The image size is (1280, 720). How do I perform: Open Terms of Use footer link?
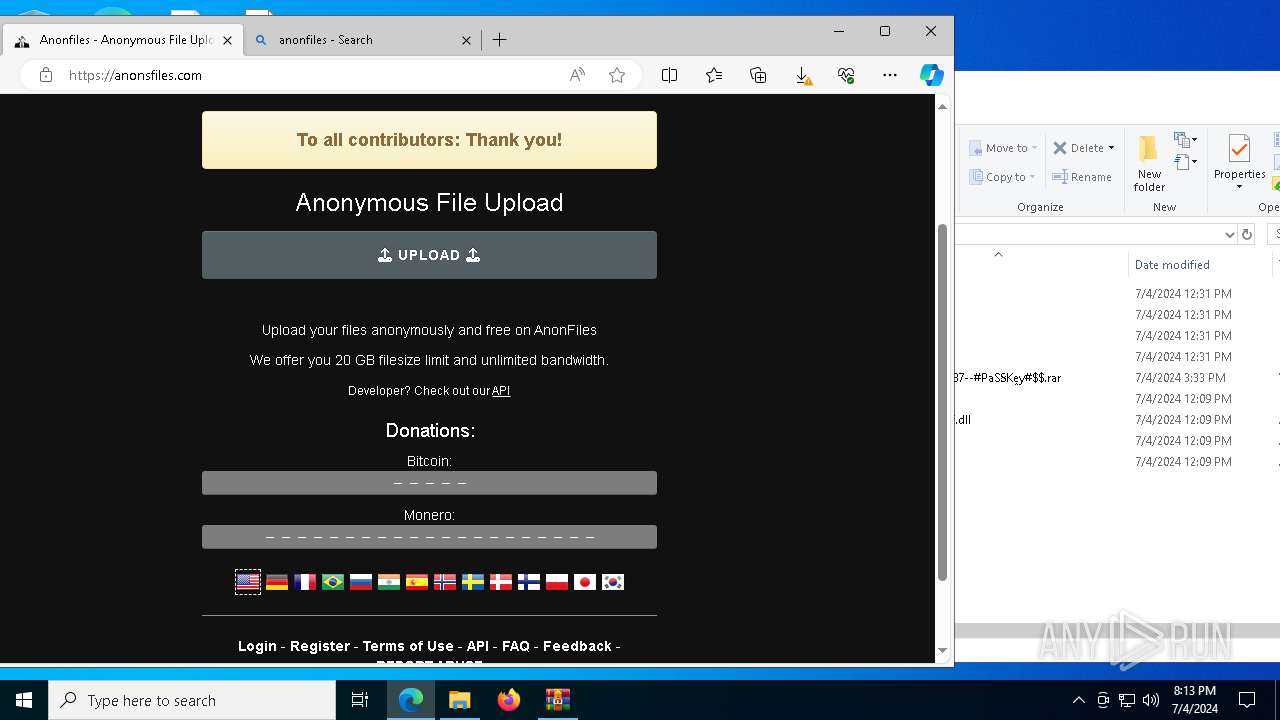point(408,646)
